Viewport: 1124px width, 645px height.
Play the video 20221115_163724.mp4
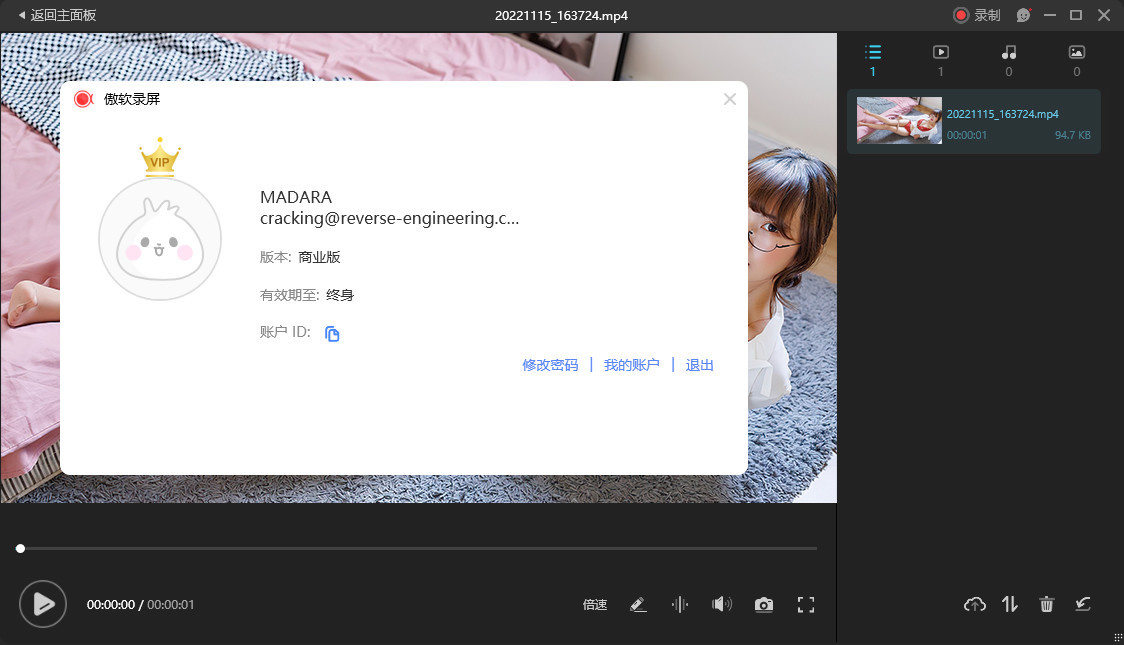(43, 604)
